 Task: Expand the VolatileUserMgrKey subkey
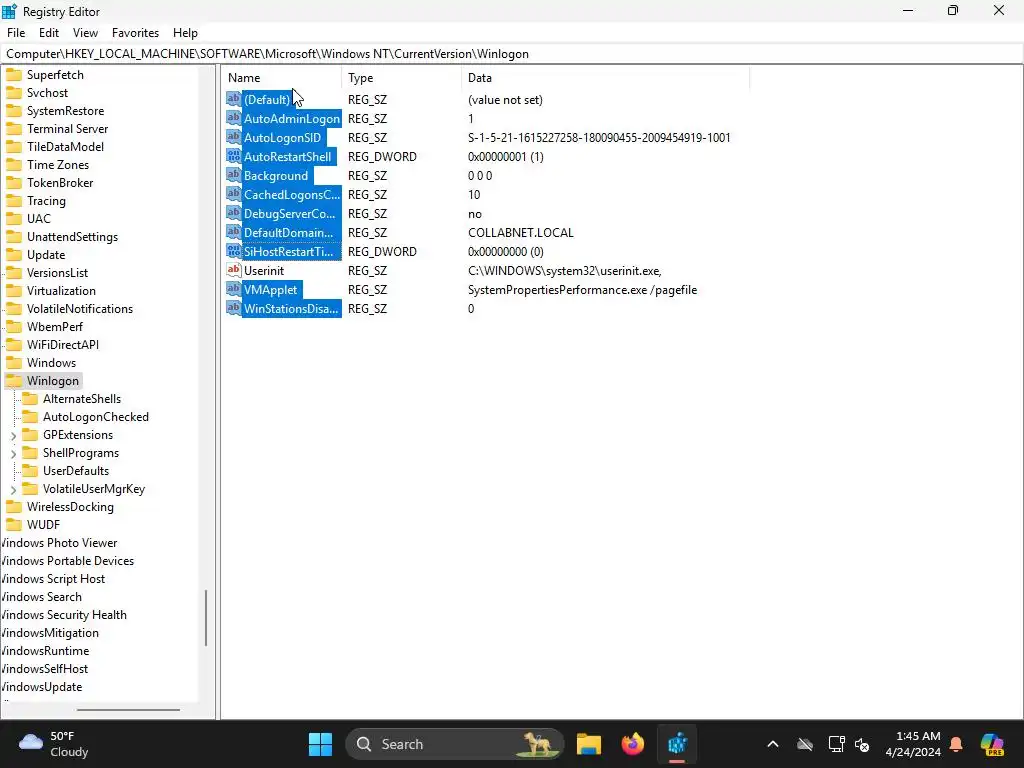(13, 489)
